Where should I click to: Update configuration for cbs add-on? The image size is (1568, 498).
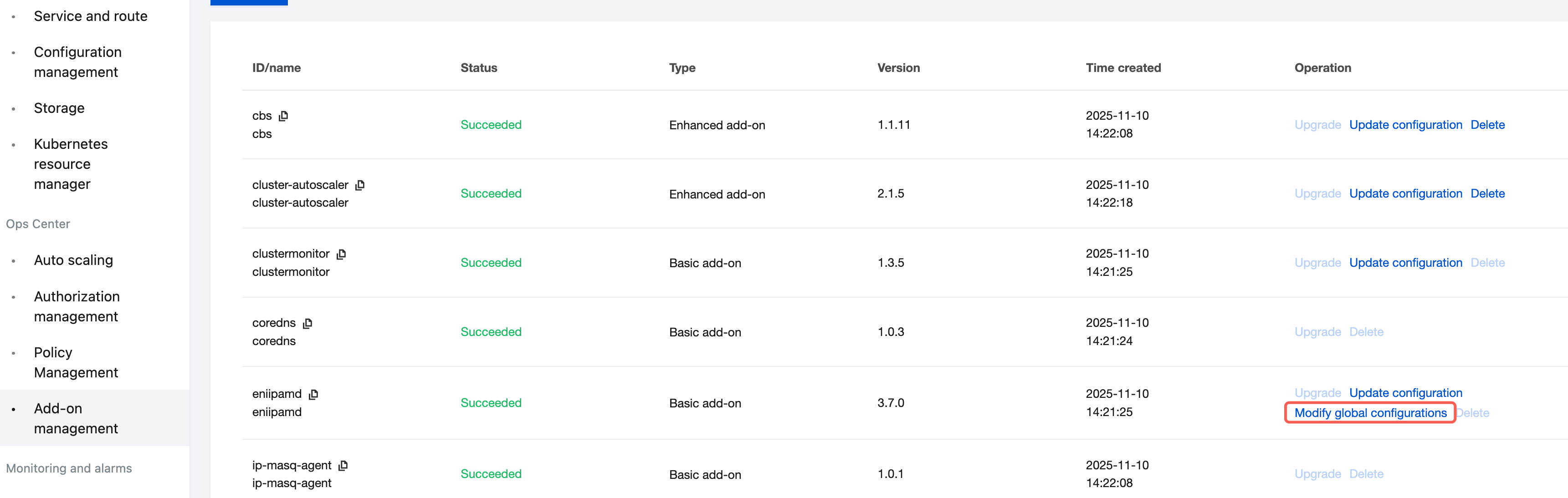pyautogui.click(x=1405, y=125)
